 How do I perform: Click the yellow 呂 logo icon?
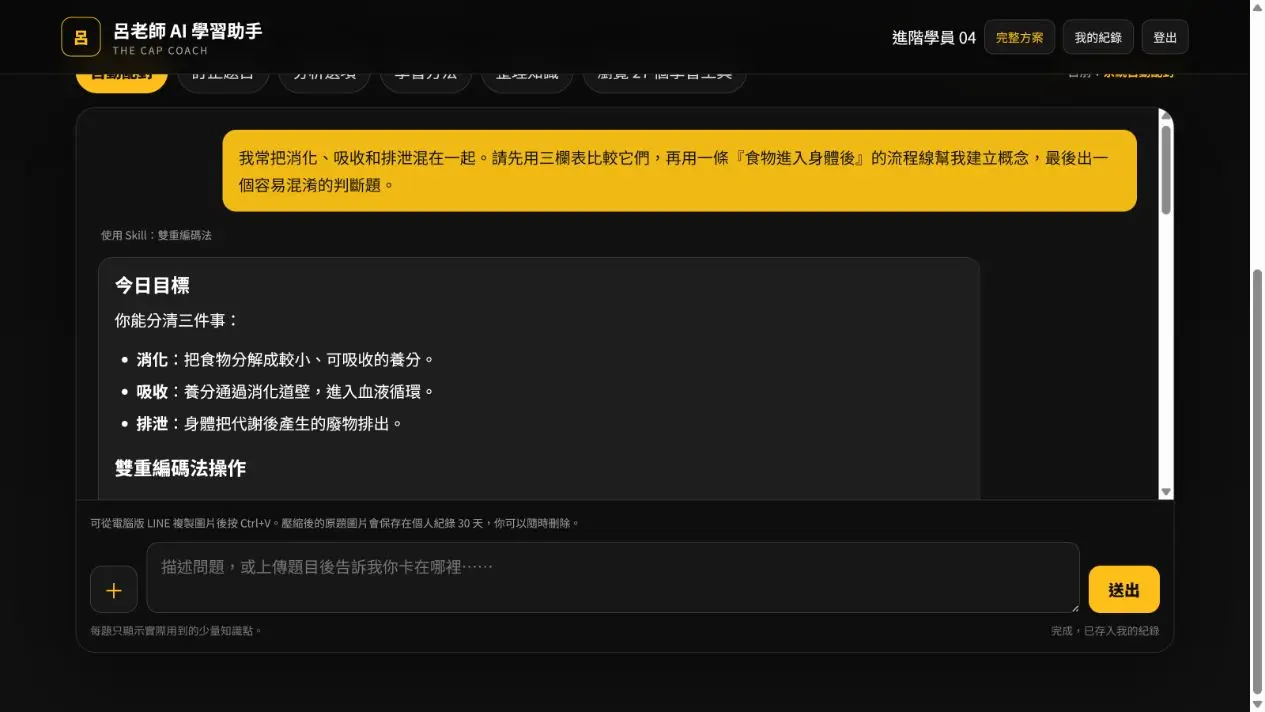click(81, 37)
